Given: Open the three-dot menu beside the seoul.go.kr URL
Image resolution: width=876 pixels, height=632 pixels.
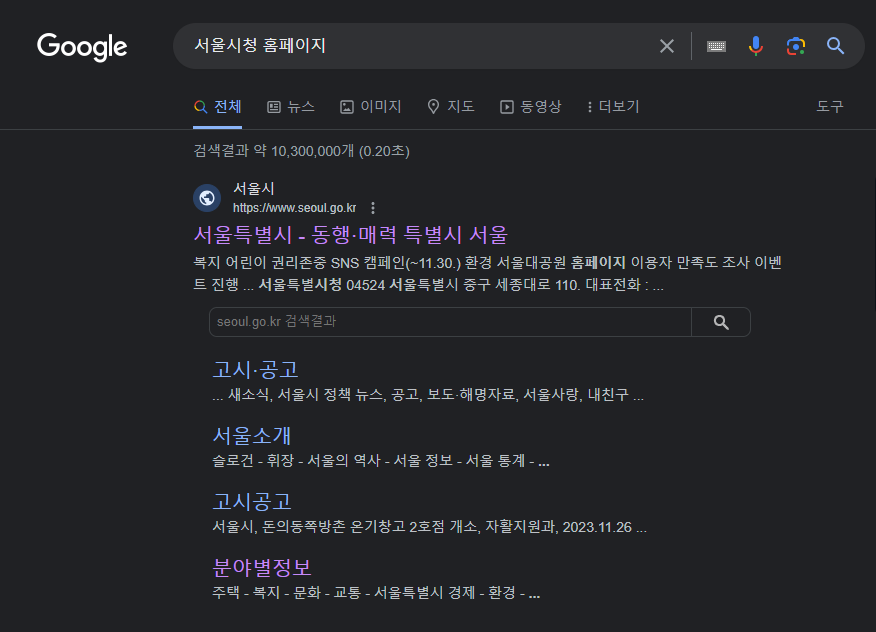Looking at the screenshot, I should click(x=372, y=208).
